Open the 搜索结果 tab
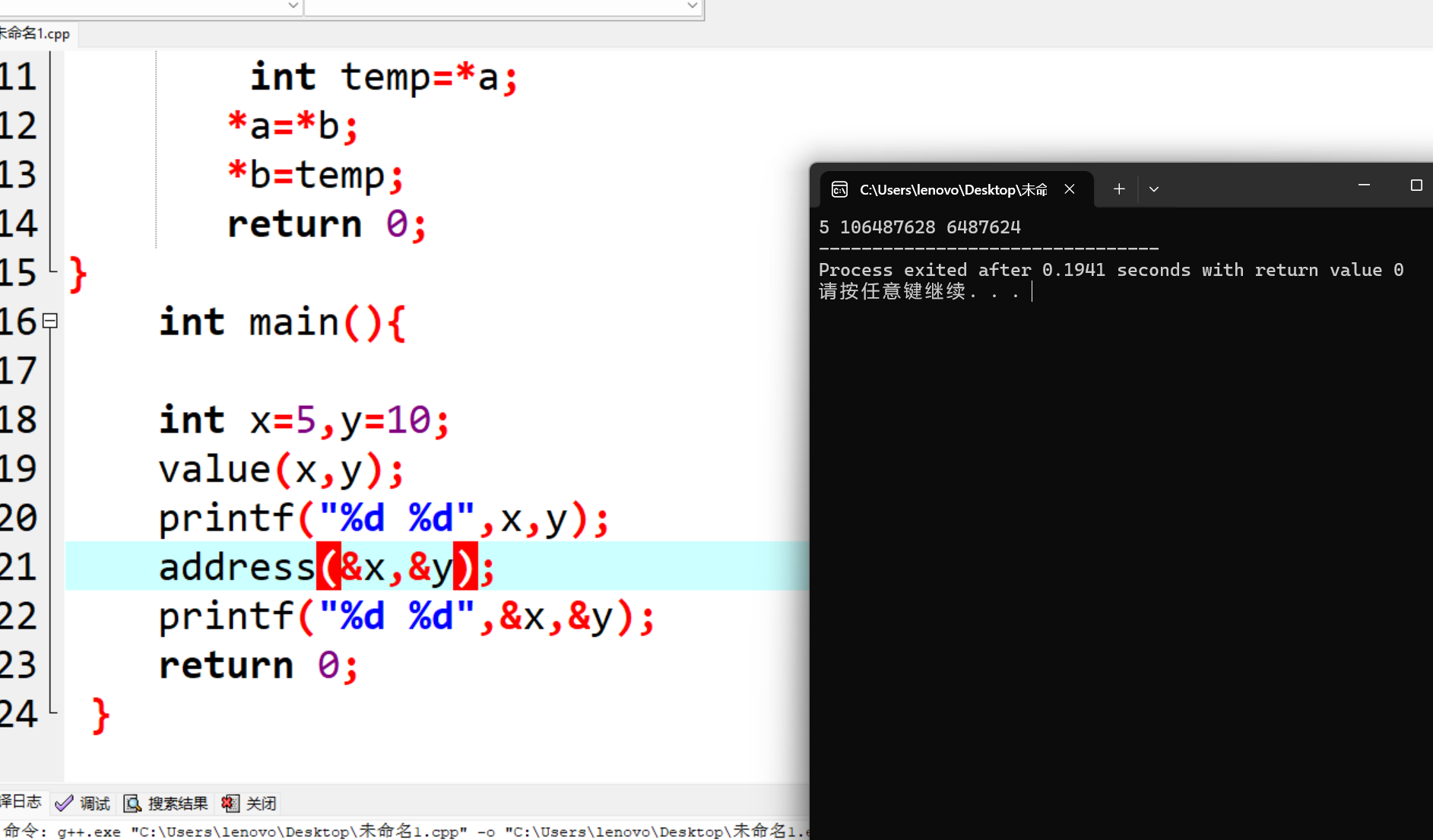 point(167,804)
